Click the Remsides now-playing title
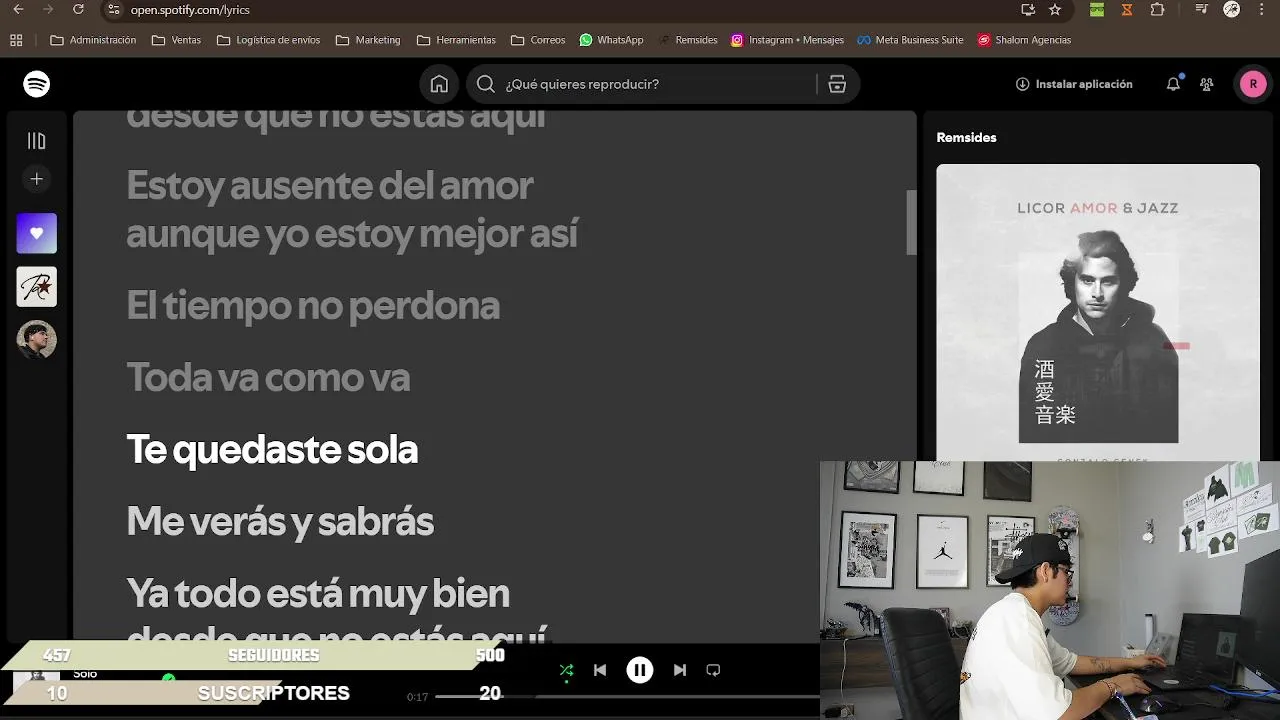Screen dimensions: 1280x720 pos(966,138)
